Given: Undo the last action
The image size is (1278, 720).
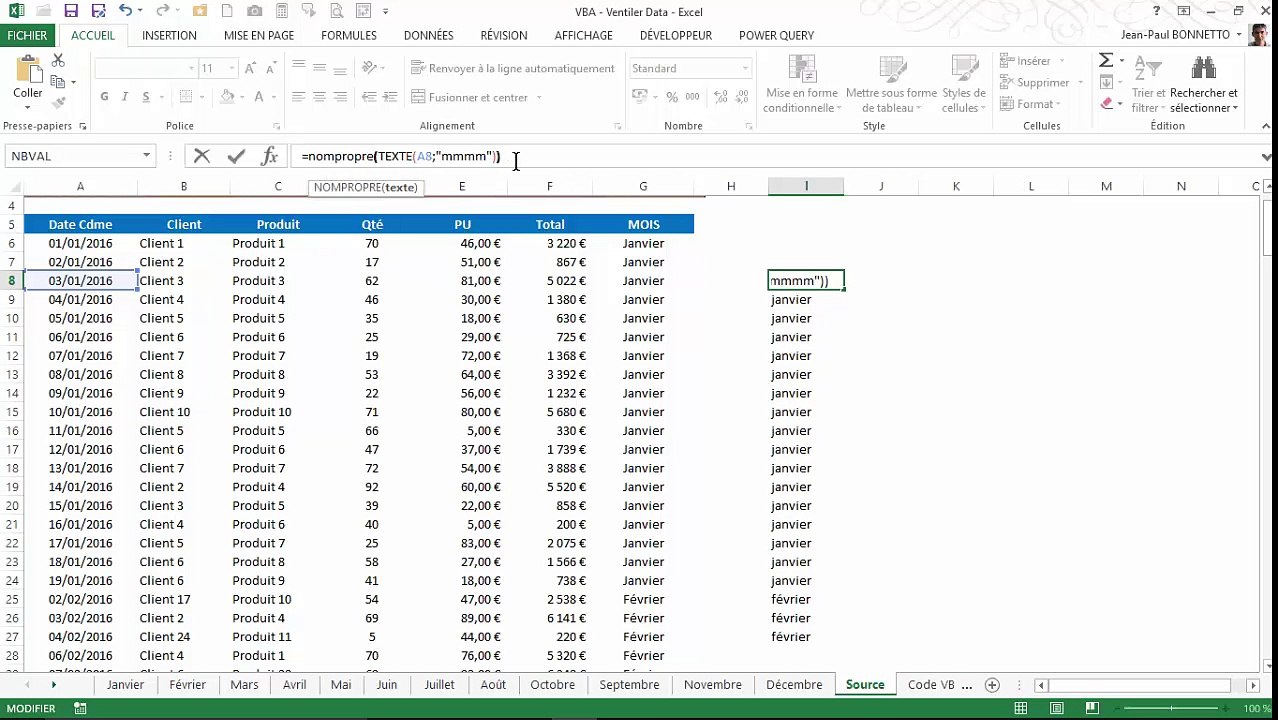Looking at the screenshot, I should 125,11.
